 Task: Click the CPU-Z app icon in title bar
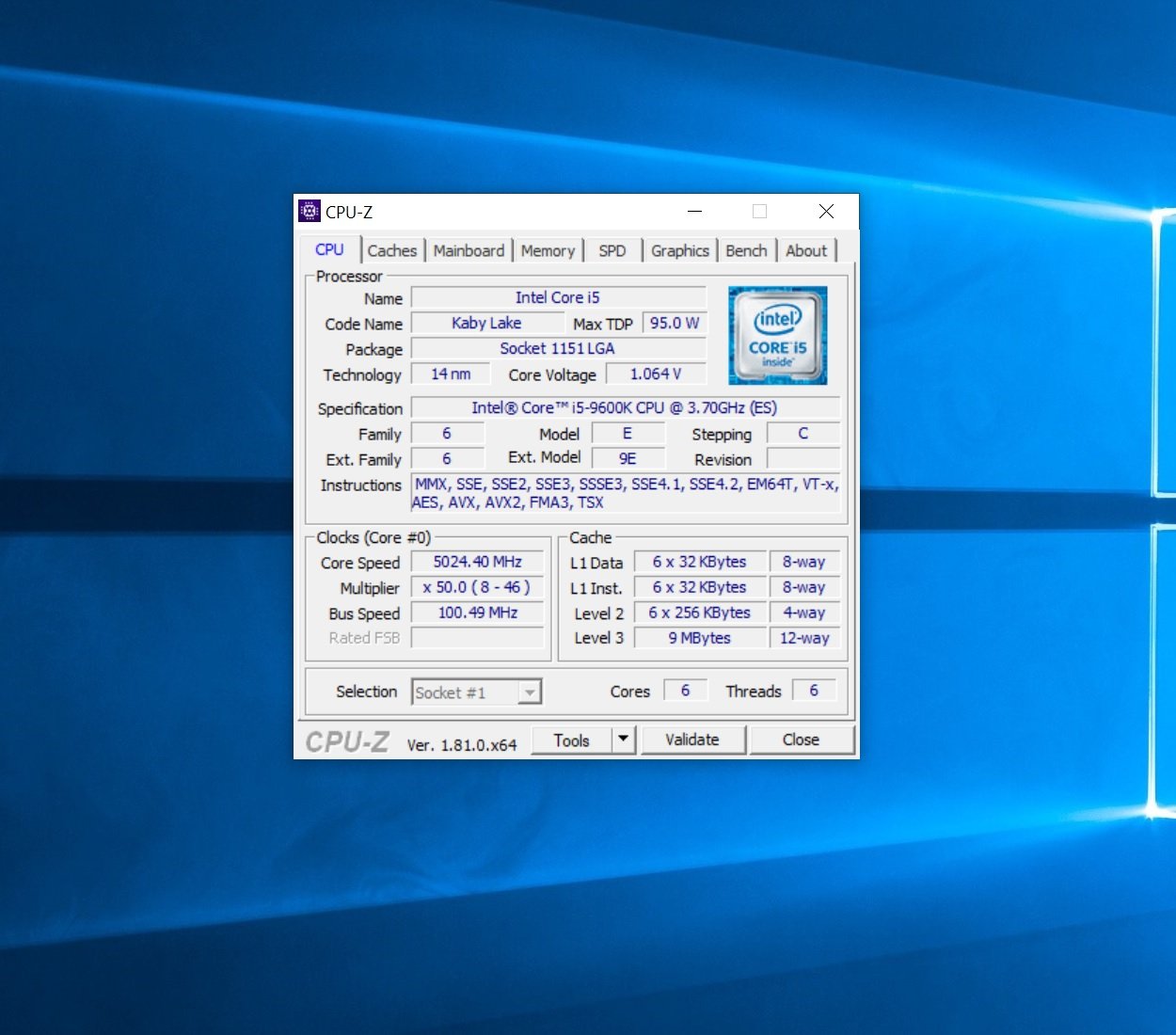pyautogui.click(x=310, y=211)
